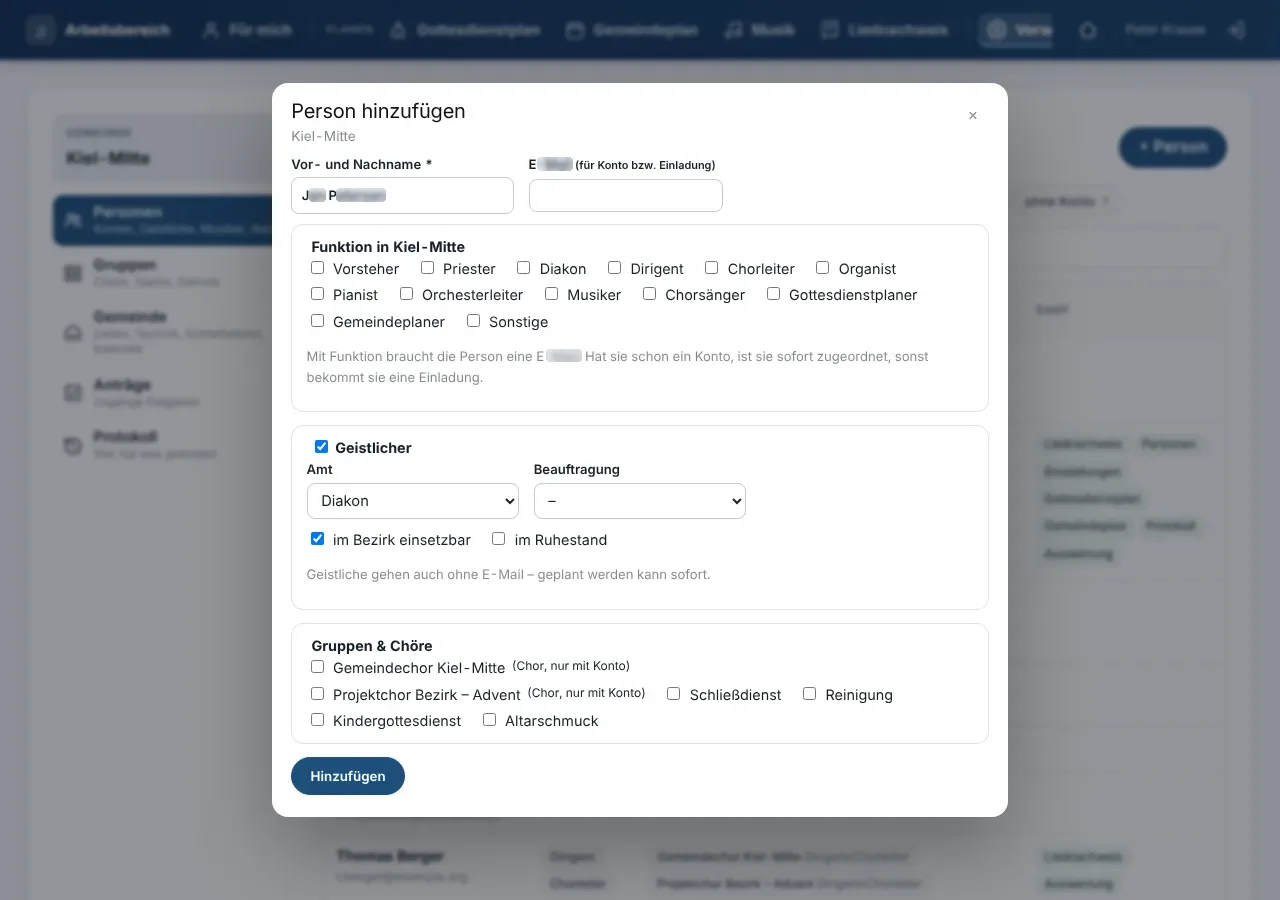
Task: Check the Vorsteher function checkbox
Action: point(317,268)
